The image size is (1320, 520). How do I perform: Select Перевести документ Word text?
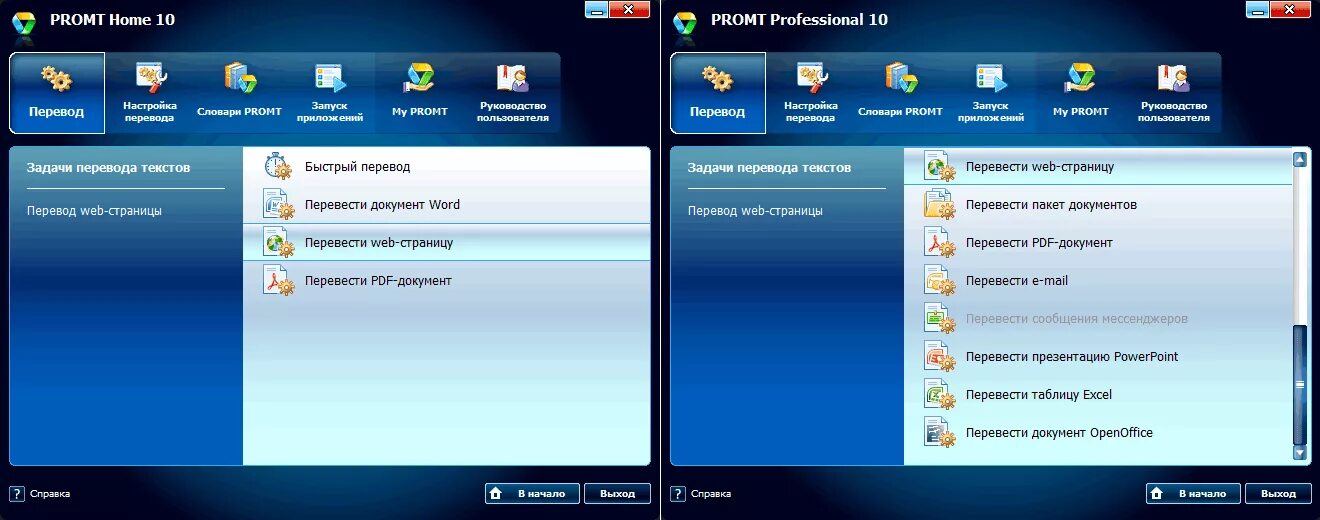click(382, 205)
